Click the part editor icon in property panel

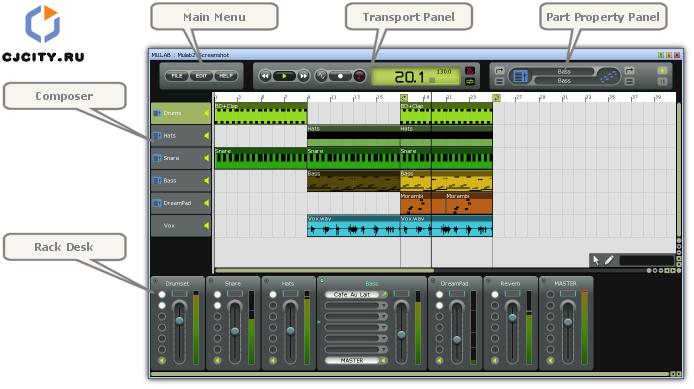[520, 76]
